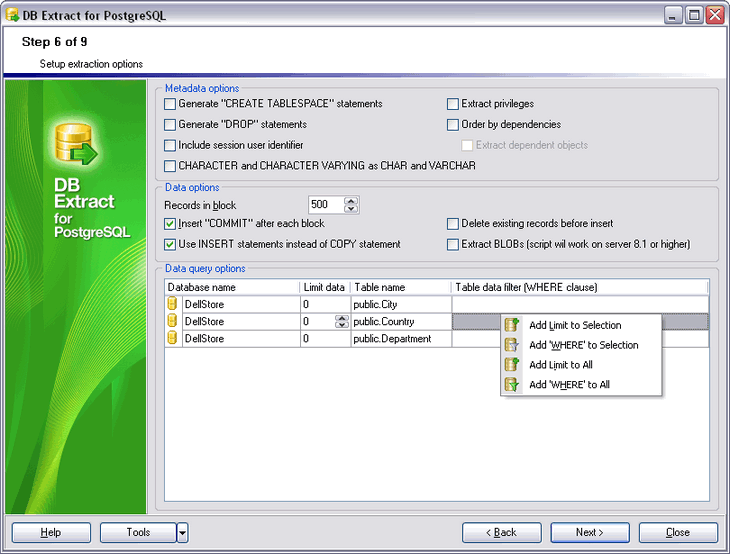The image size is (730, 554).
Task: Decrease Limit data spinner for public.Country
Action: 342,325
